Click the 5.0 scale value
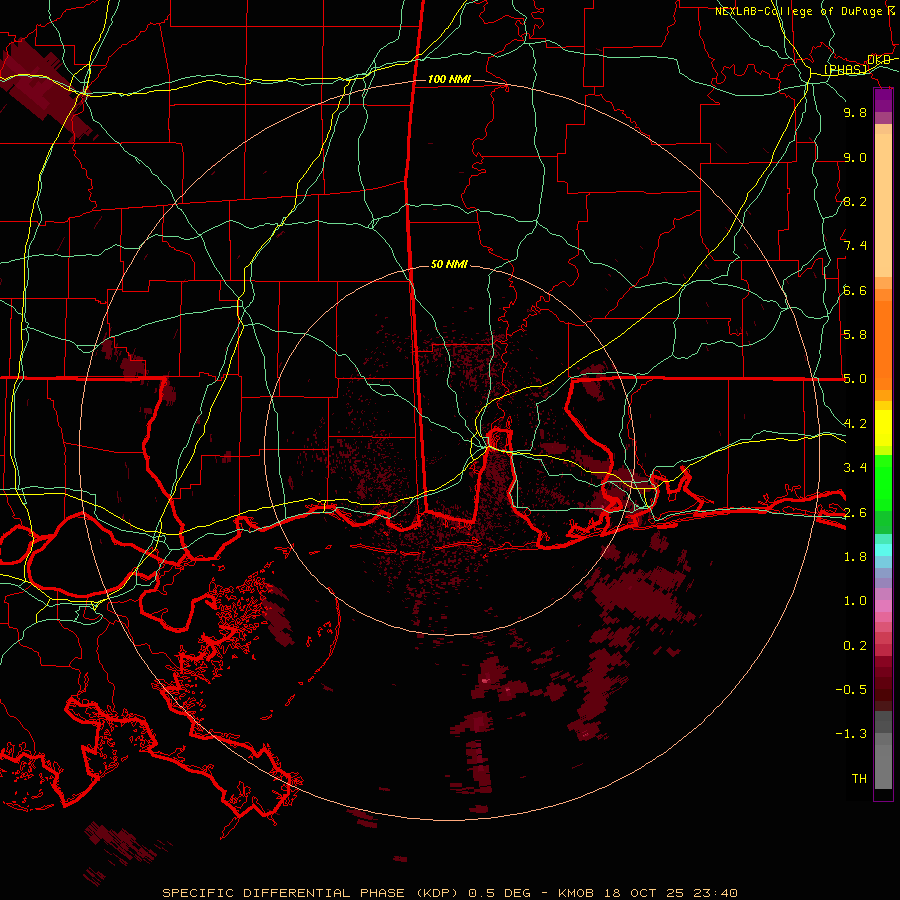900x900 pixels. click(x=855, y=379)
